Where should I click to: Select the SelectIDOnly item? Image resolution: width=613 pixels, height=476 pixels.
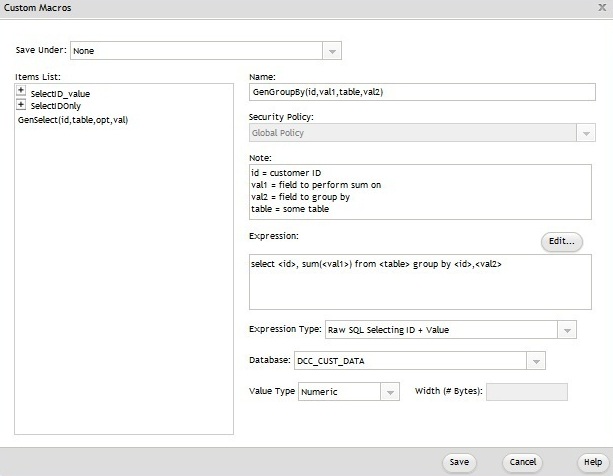tap(56, 106)
